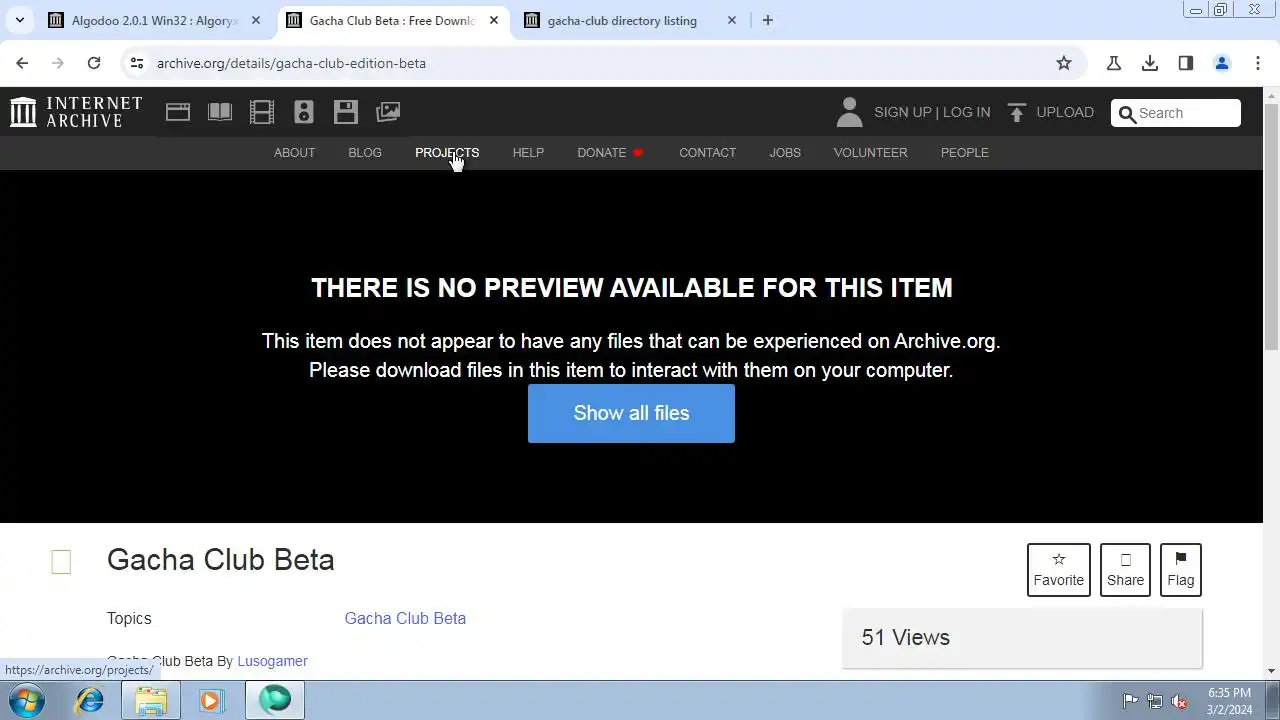1280x720 pixels.
Task: Click the search magnifier icon
Action: click(x=1127, y=113)
